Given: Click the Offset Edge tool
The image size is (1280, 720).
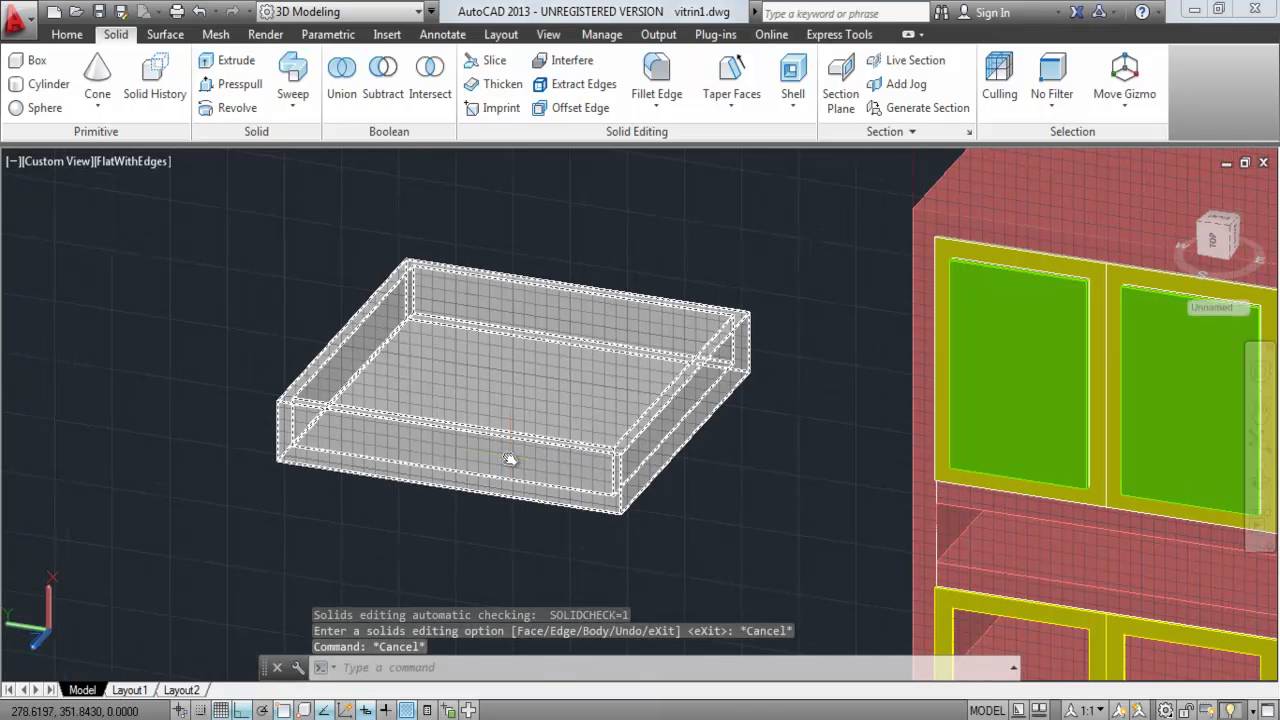Looking at the screenshot, I should pyautogui.click(x=571, y=108).
